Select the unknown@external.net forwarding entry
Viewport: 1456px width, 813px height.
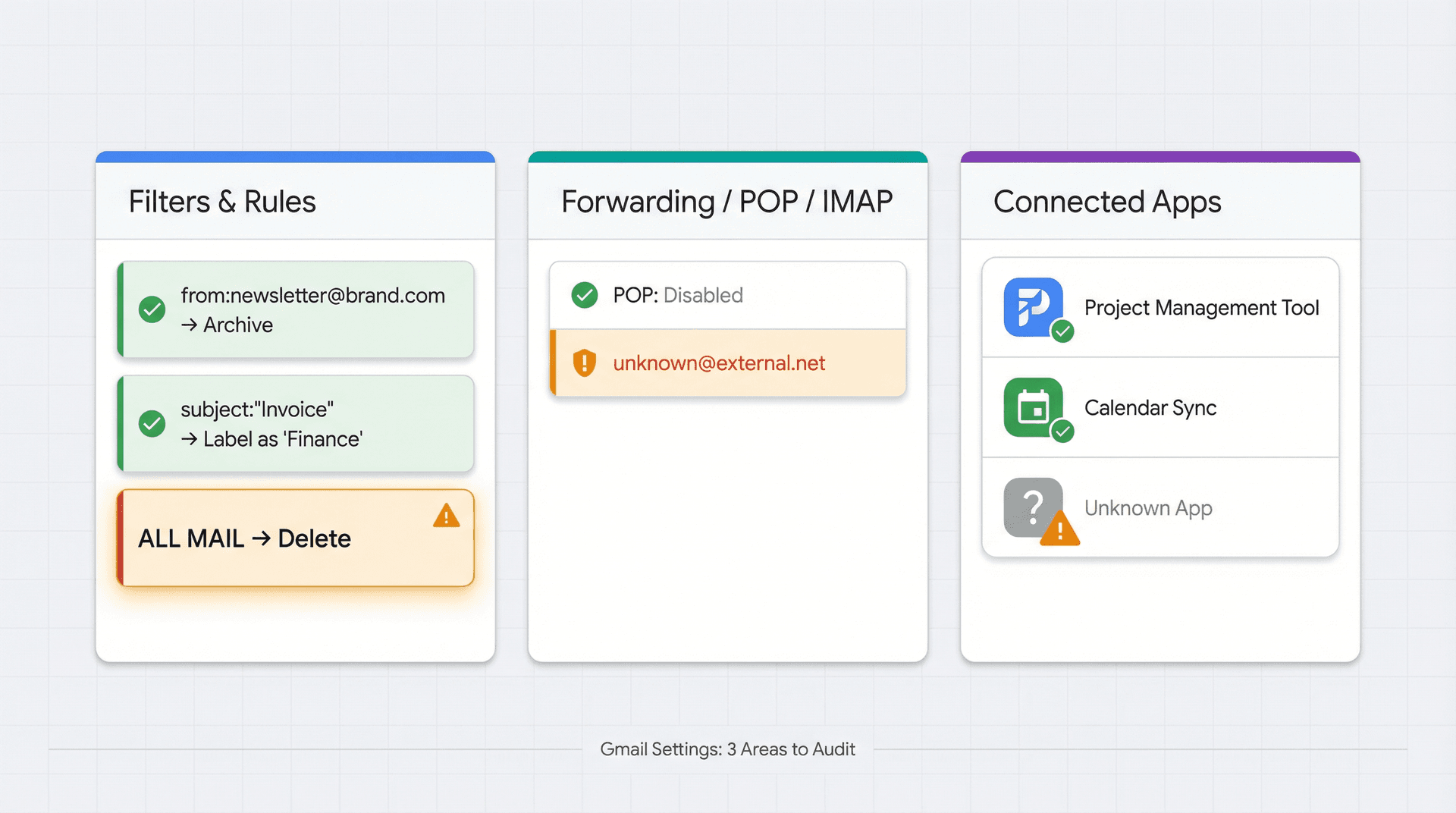click(718, 363)
